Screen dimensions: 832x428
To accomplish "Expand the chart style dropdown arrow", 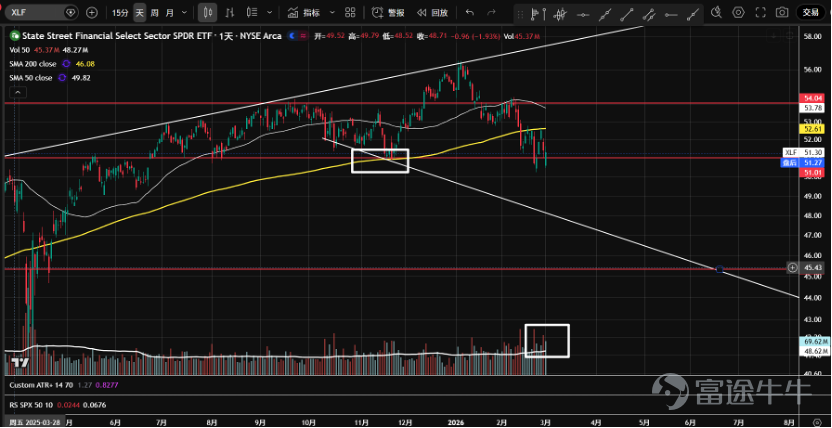I will coord(270,12).
